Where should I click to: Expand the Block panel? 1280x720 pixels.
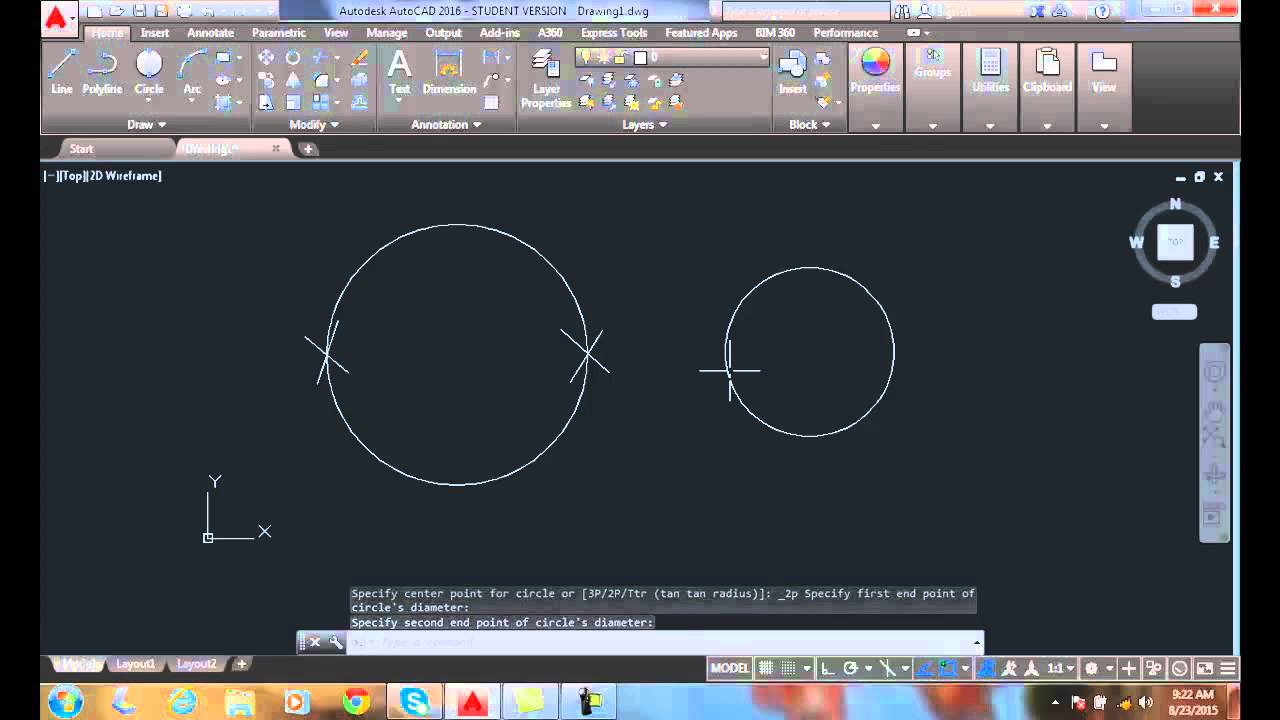(810, 125)
